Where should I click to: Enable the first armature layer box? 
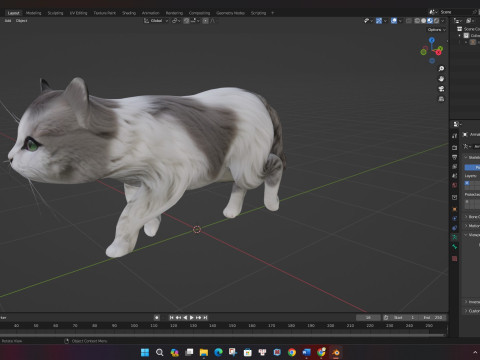coord(467,183)
